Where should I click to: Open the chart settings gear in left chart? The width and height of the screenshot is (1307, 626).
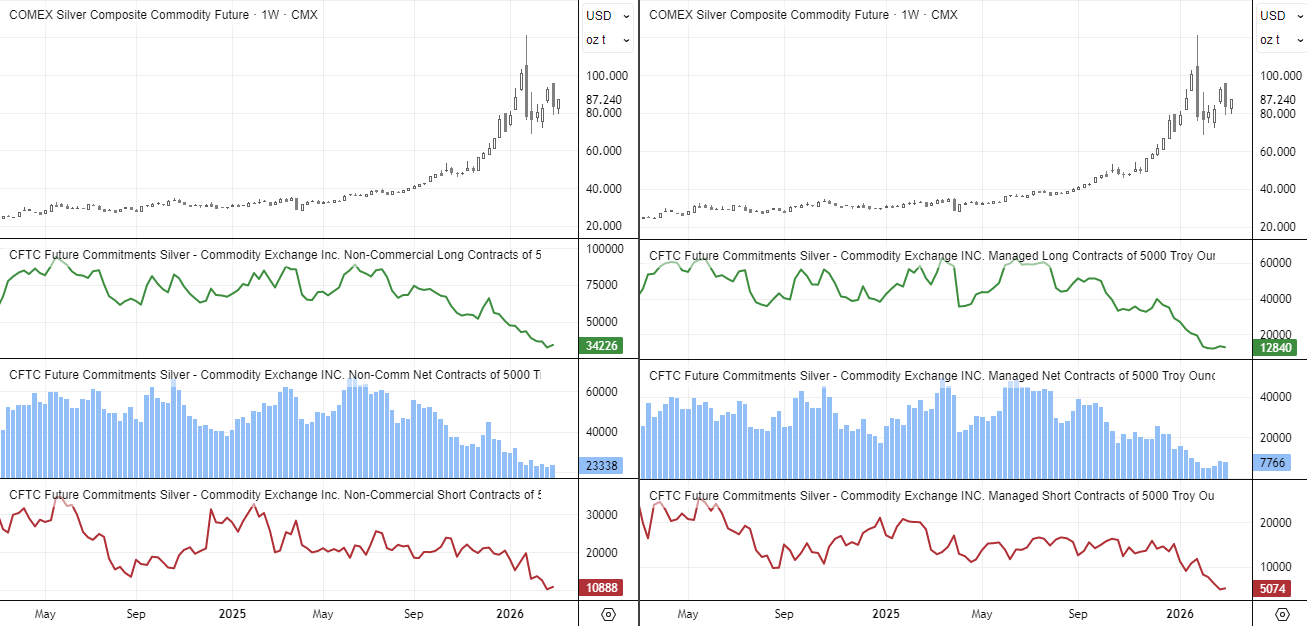click(608, 613)
